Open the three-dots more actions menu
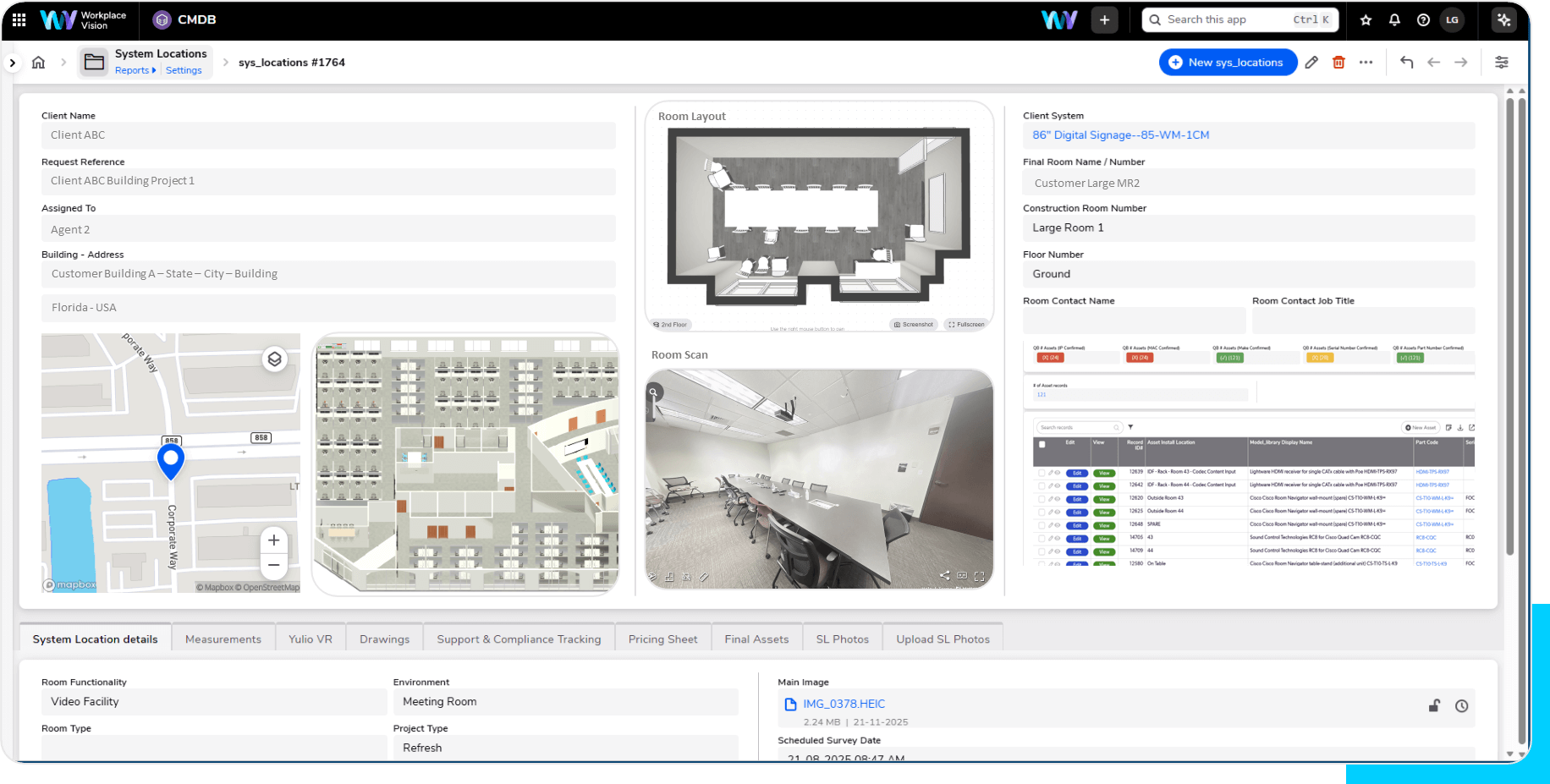Viewport: 1550px width, 784px height. coord(1366,63)
